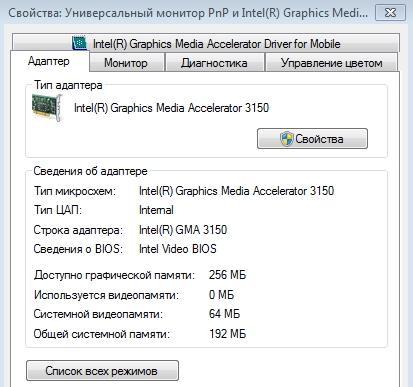Click the Intel(R) GMA 3150 adapter string

tap(183, 230)
